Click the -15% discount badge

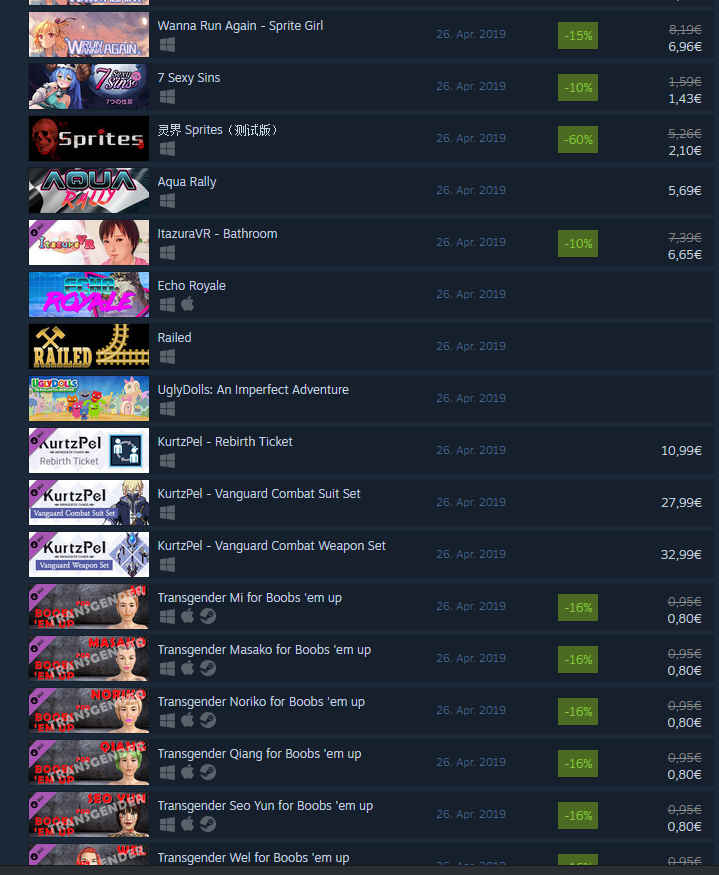point(578,36)
